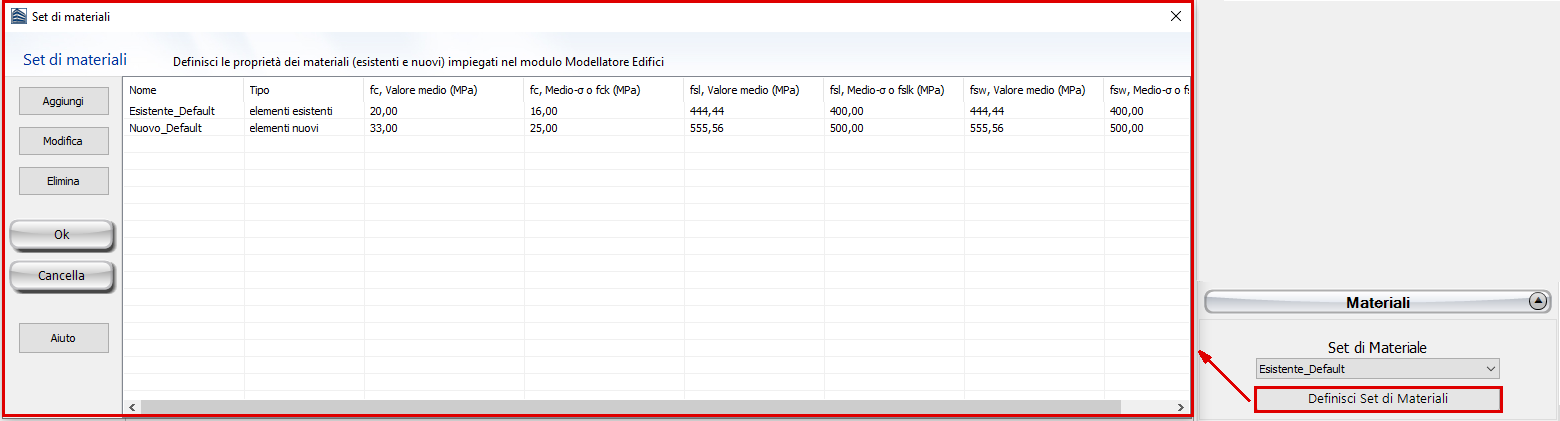Click Definisci Set di Materiali button

pos(1378,399)
